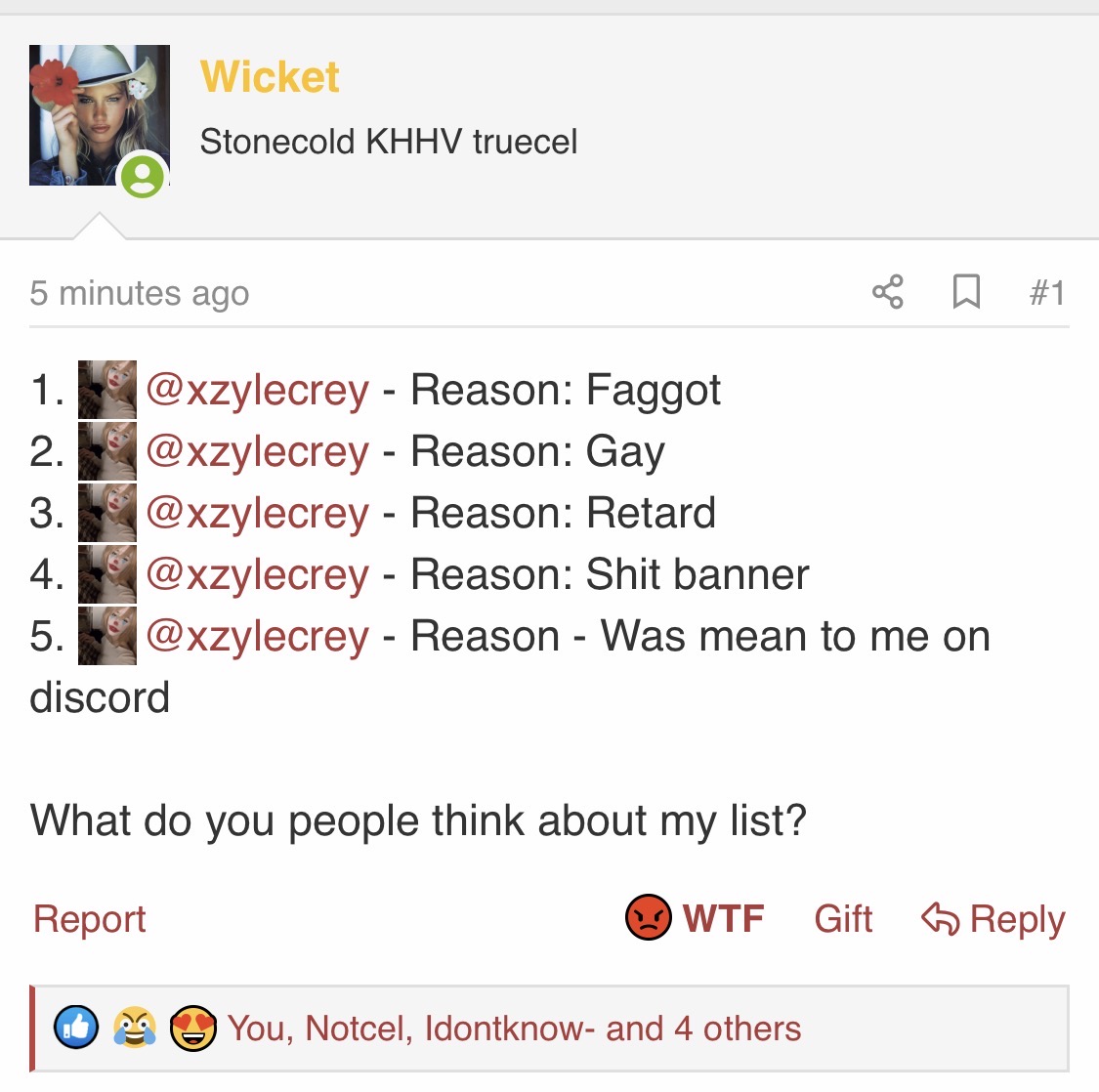Bookmark this post with the bookmark icon
The image size is (1099, 1092).
click(966, 292)
